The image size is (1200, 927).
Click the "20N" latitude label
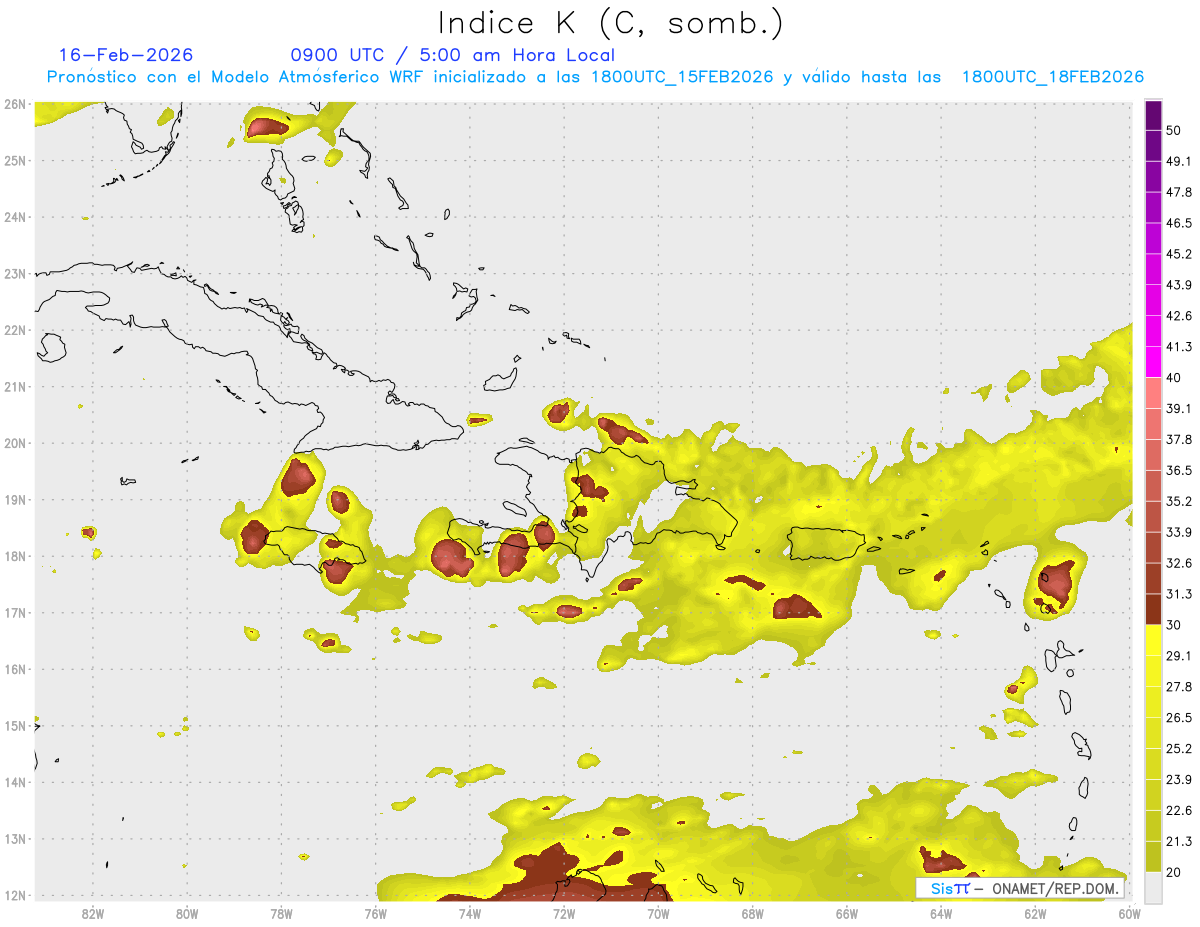click(14, 443)
